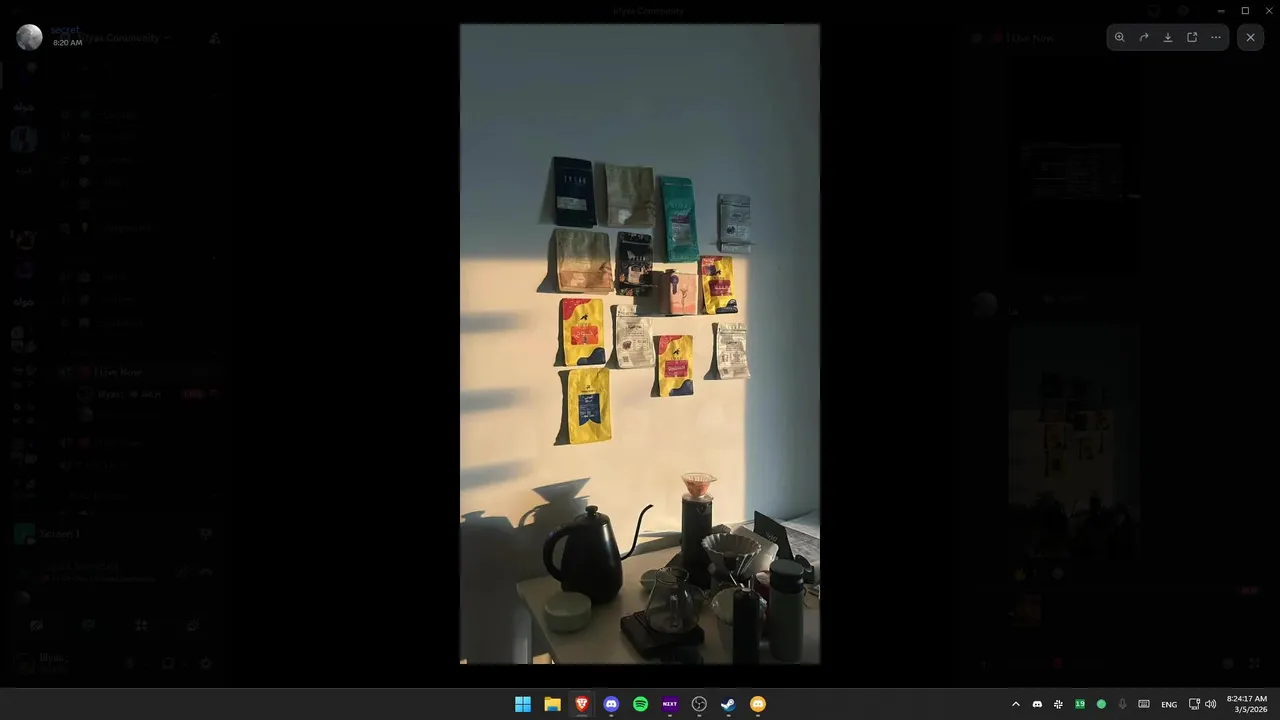Click the Slack tray icon
This screenshot has height=720, width=1280.
pos(1058,704)
